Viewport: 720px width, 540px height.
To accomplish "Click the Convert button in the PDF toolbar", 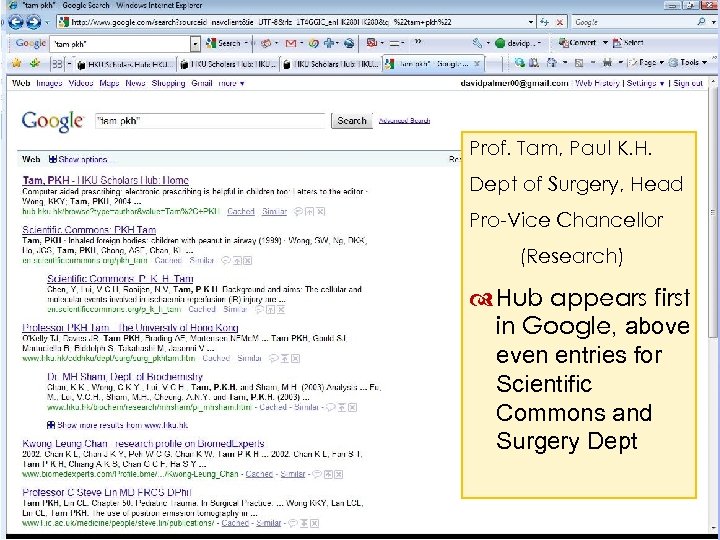I will pyautogui.click(x=577, y=43).
